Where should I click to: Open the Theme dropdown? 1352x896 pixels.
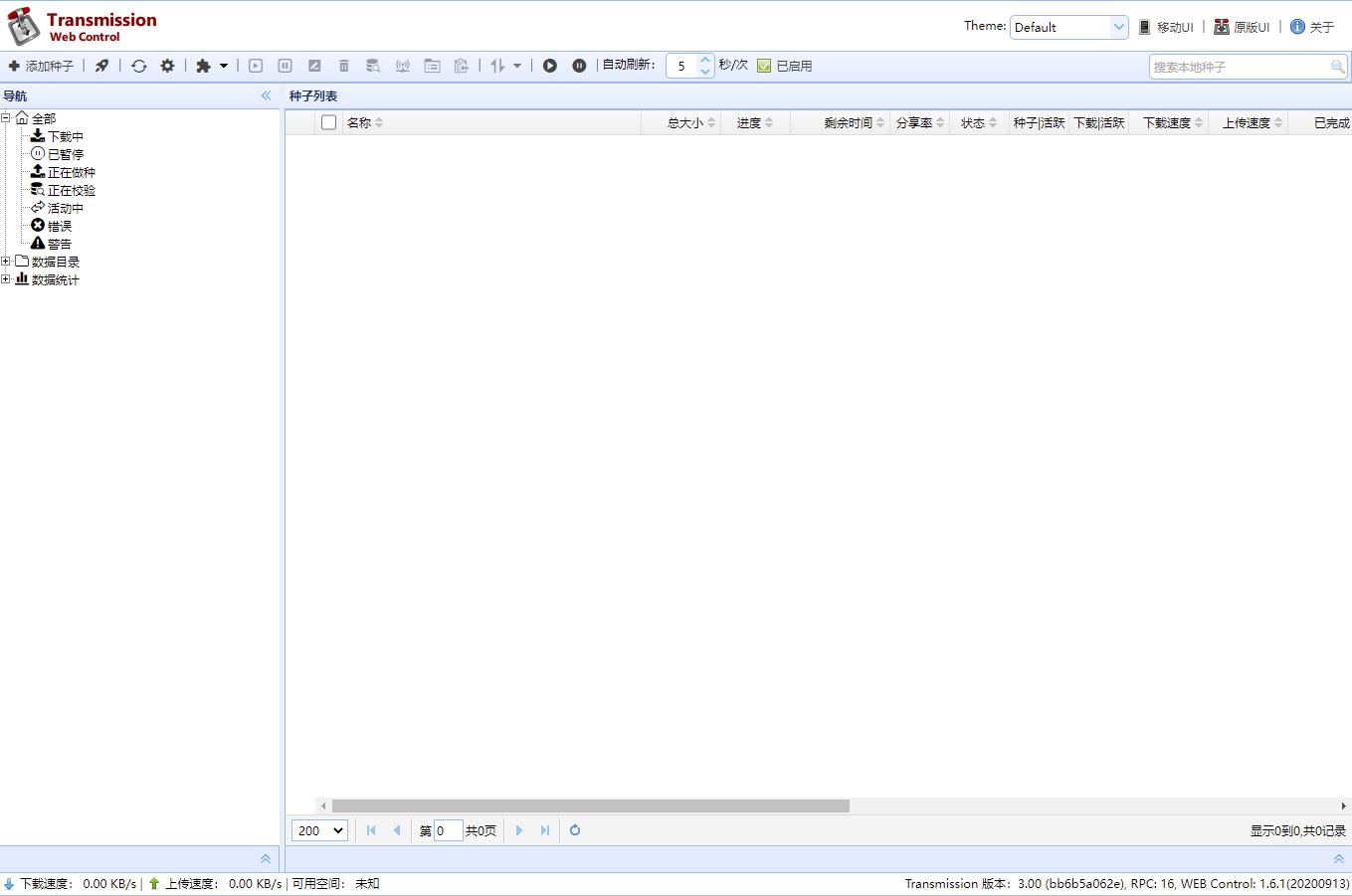[1068, 27]
